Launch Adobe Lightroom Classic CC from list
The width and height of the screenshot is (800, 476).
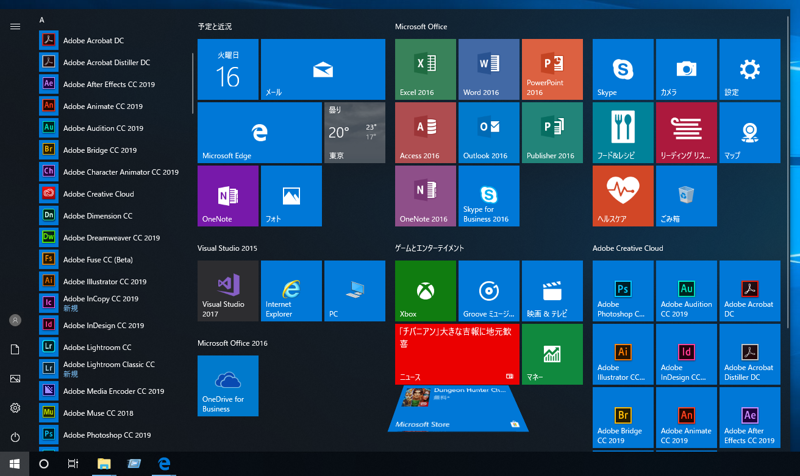tap(113, 369)
